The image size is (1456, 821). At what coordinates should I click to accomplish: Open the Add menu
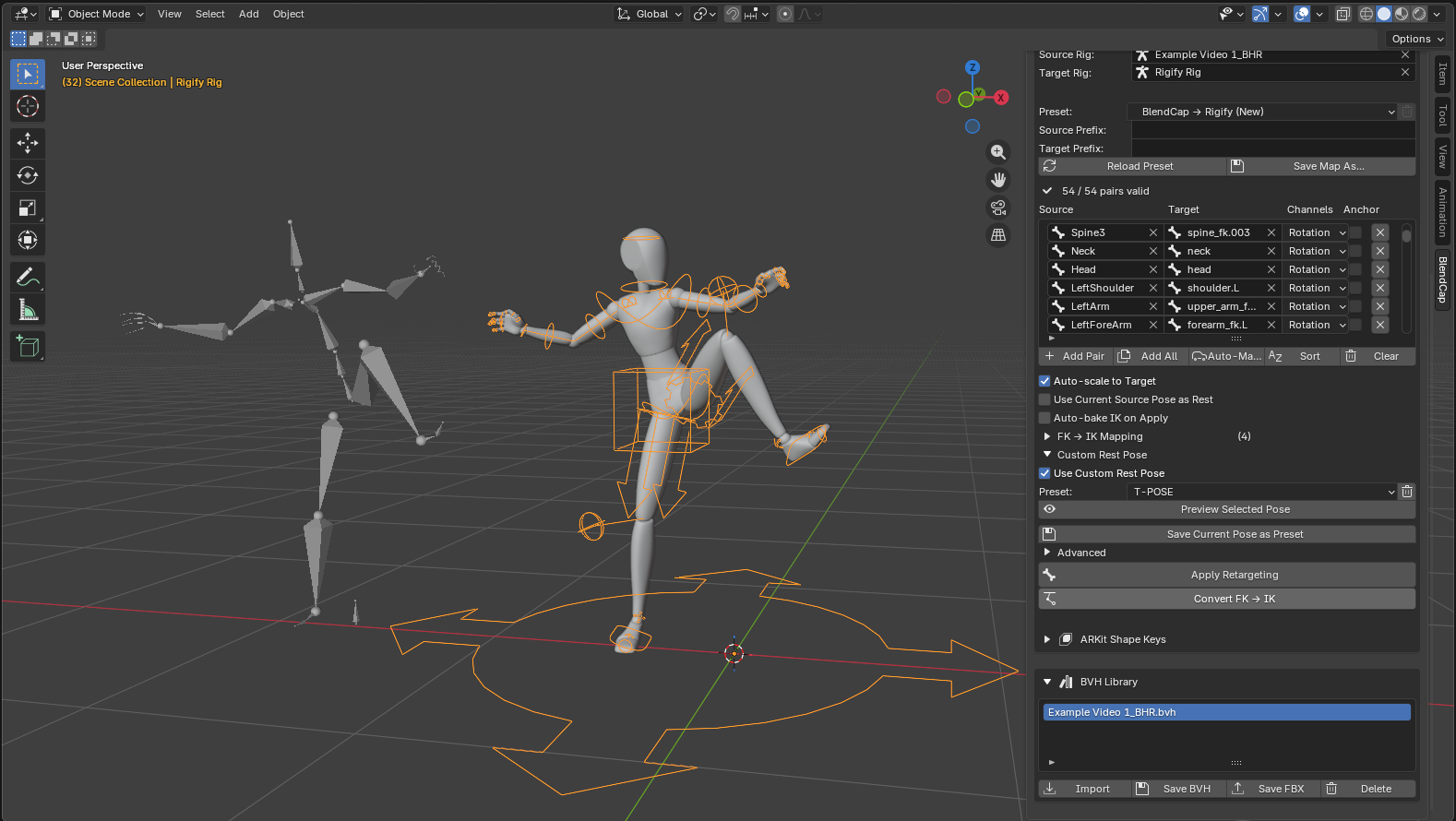[x=249, y=14]
